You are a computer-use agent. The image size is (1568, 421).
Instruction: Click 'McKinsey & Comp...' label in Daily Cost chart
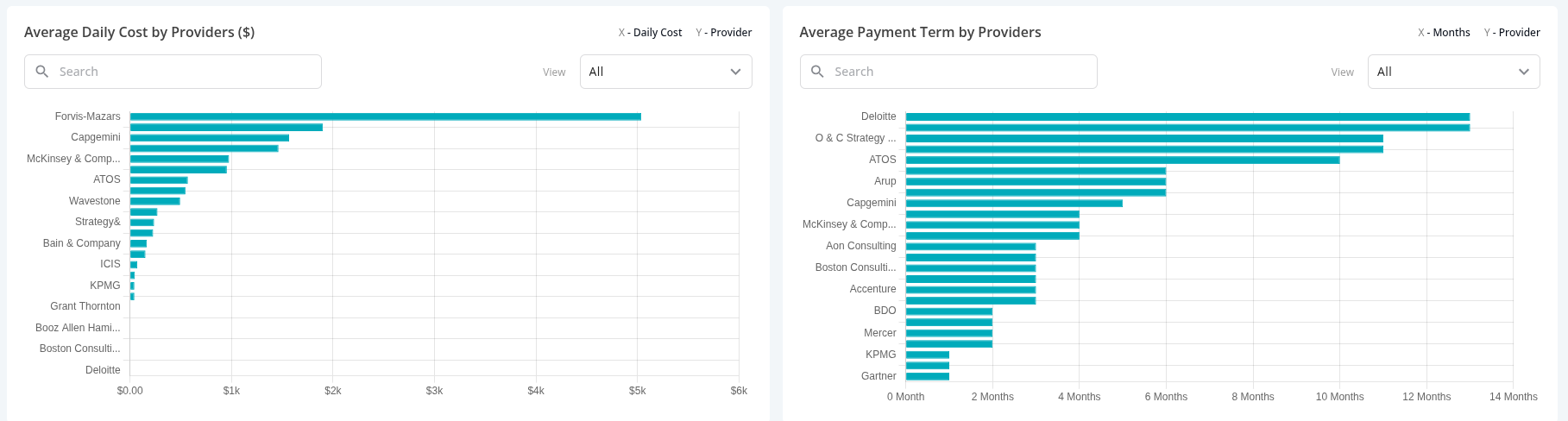(73, 159)
